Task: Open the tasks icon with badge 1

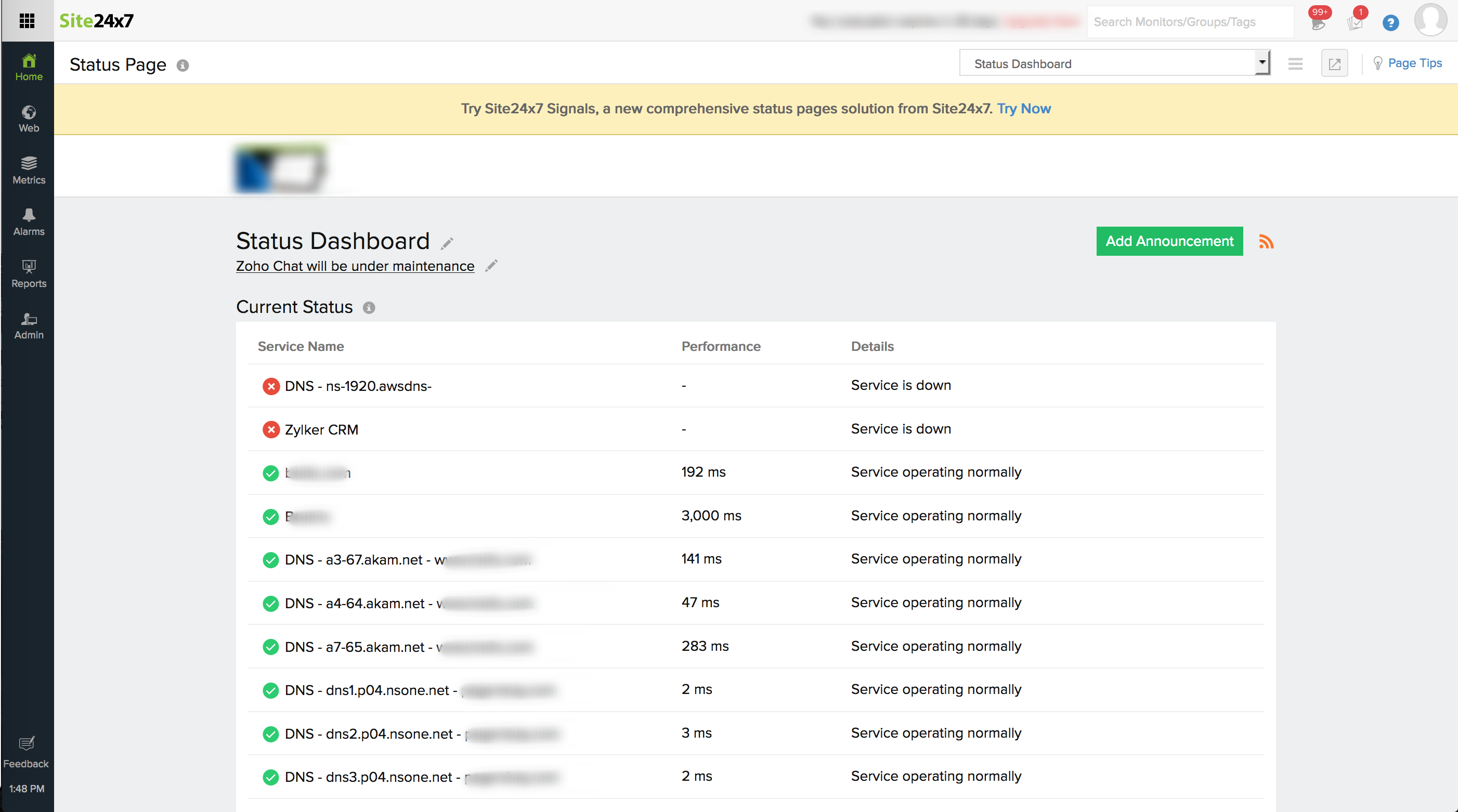Action: tap(1355, 21)
